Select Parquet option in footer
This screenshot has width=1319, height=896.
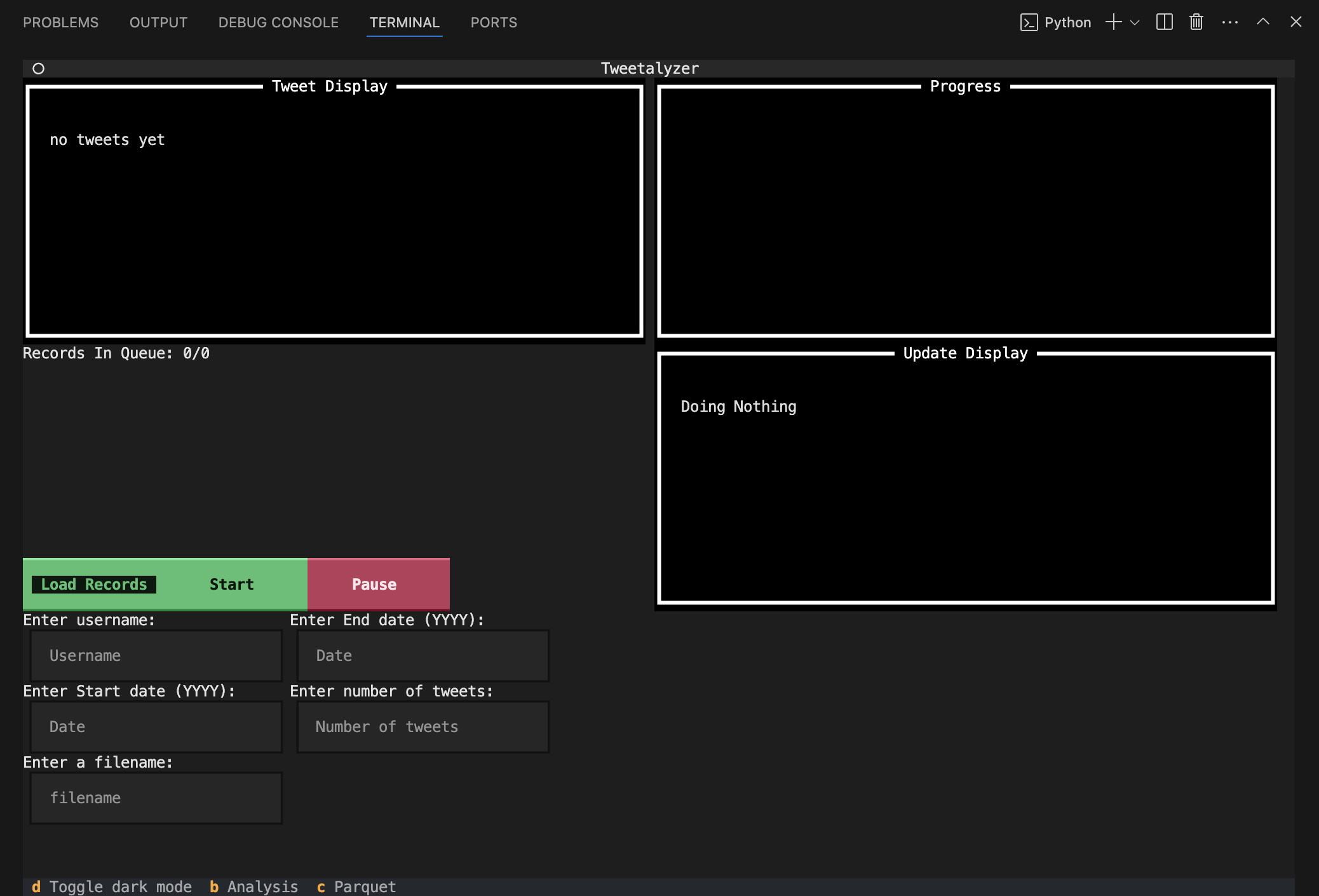tap(357, 886)
